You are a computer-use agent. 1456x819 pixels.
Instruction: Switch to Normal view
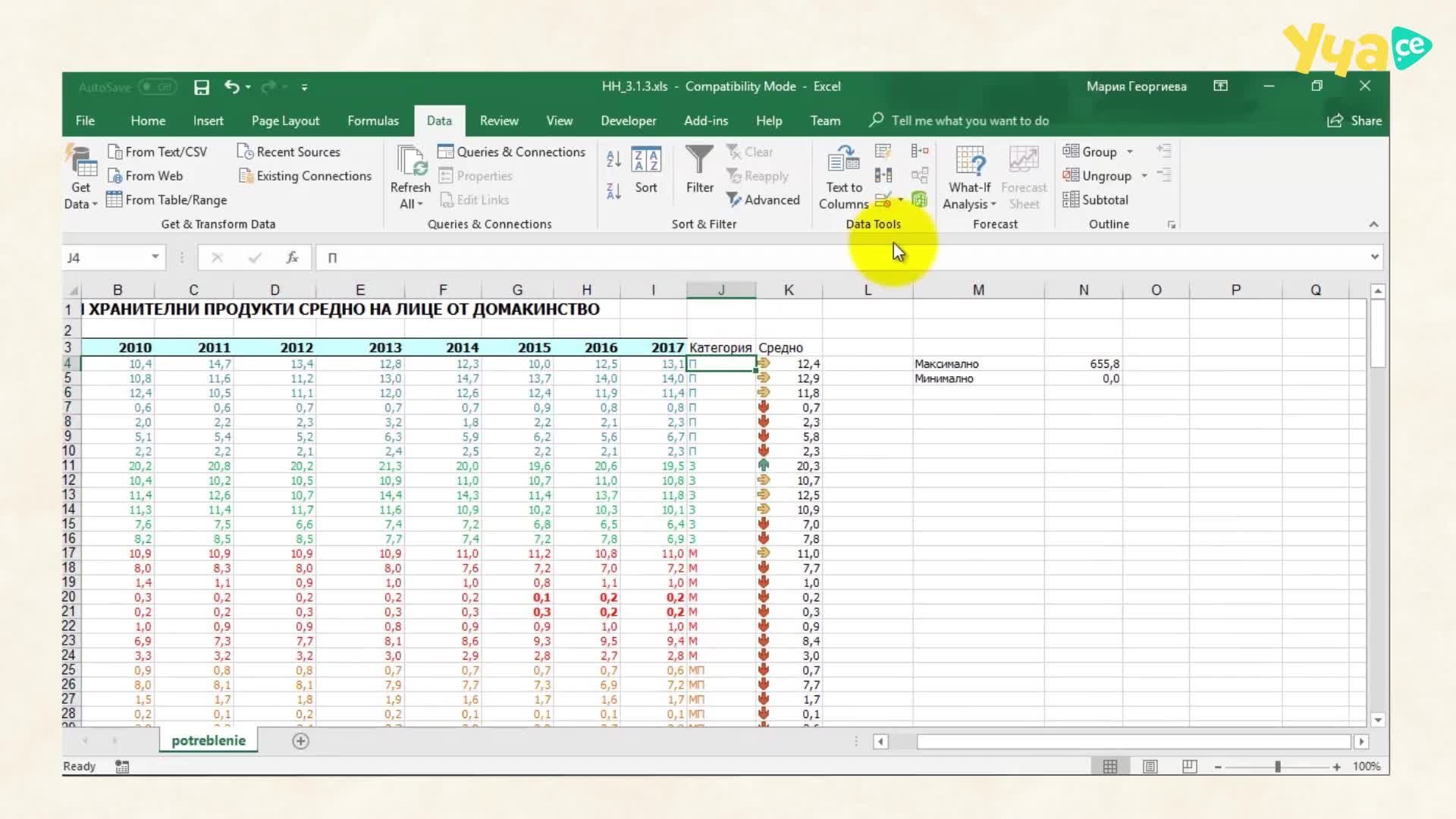pos(1110,767)
